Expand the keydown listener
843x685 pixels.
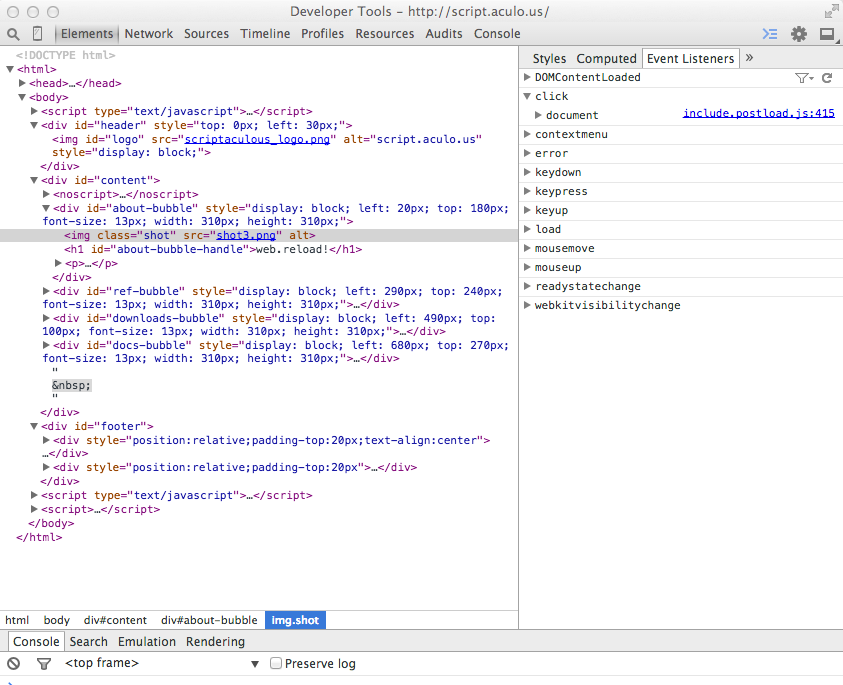[527, 172]
